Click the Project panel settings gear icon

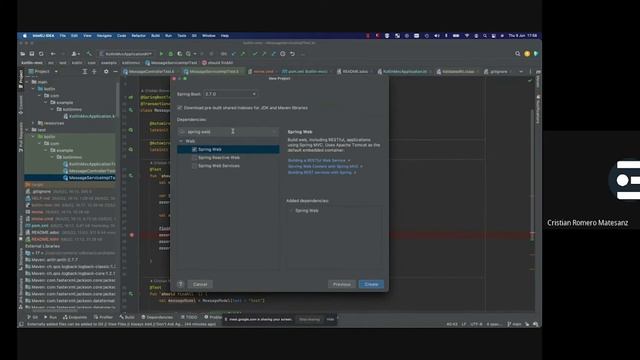[106, 71]
